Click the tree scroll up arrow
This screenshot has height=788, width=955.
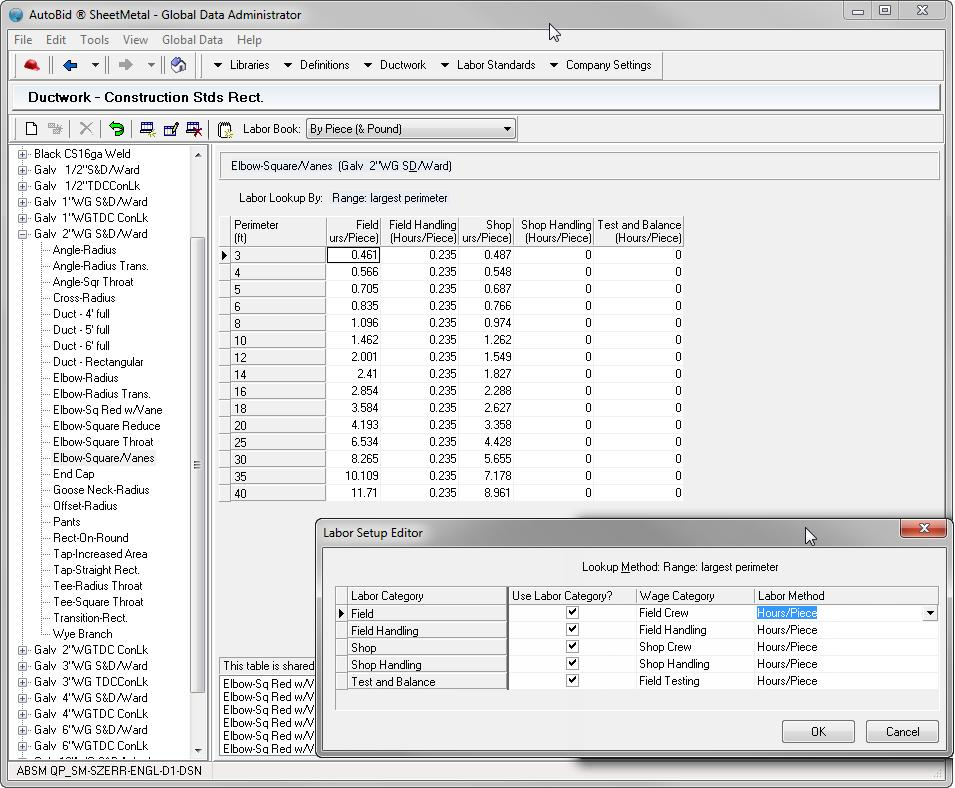coord(198,155)
